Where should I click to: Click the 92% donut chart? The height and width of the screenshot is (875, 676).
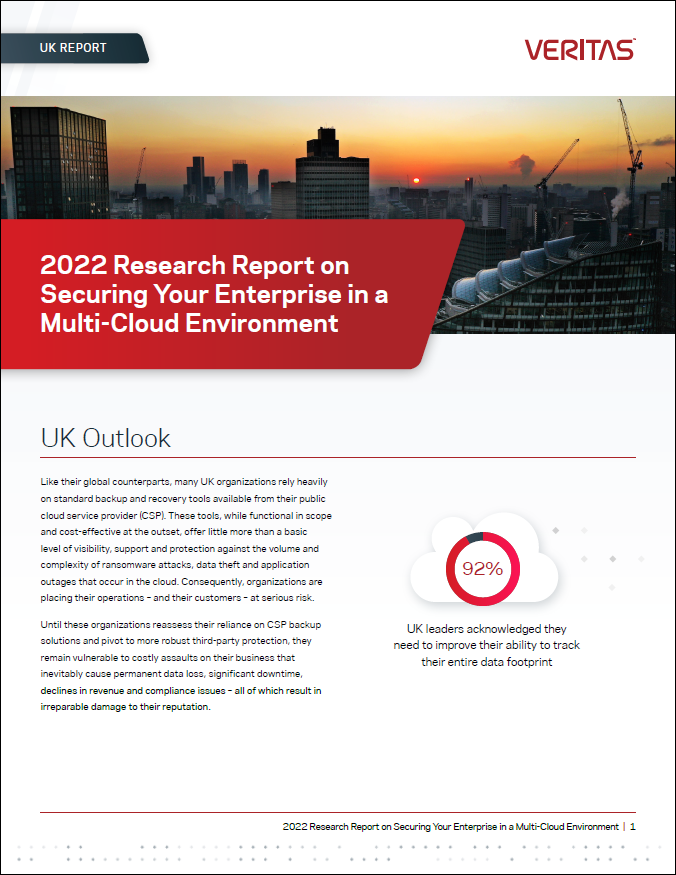coord(481,570)
